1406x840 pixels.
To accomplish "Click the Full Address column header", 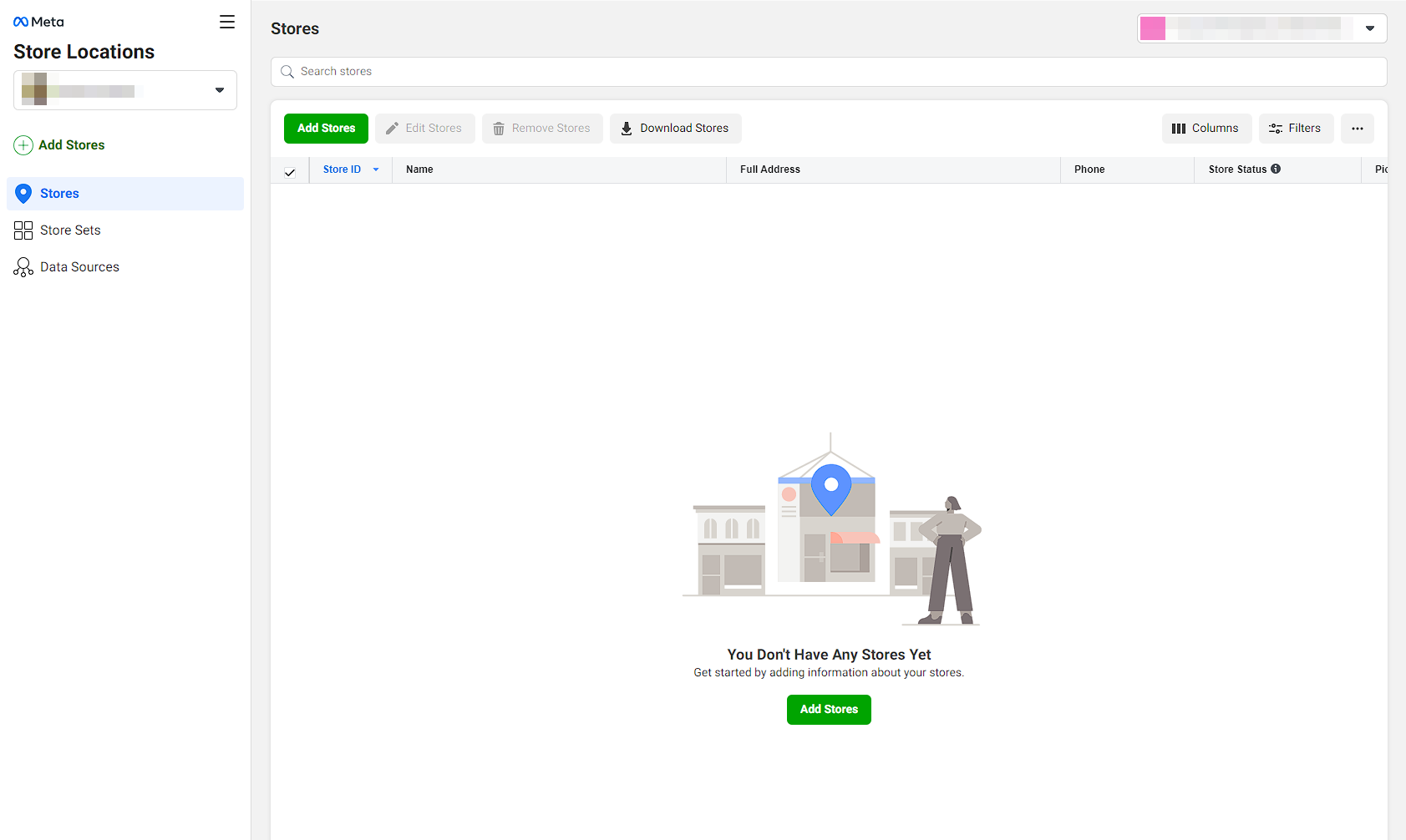I will [769, 169].
